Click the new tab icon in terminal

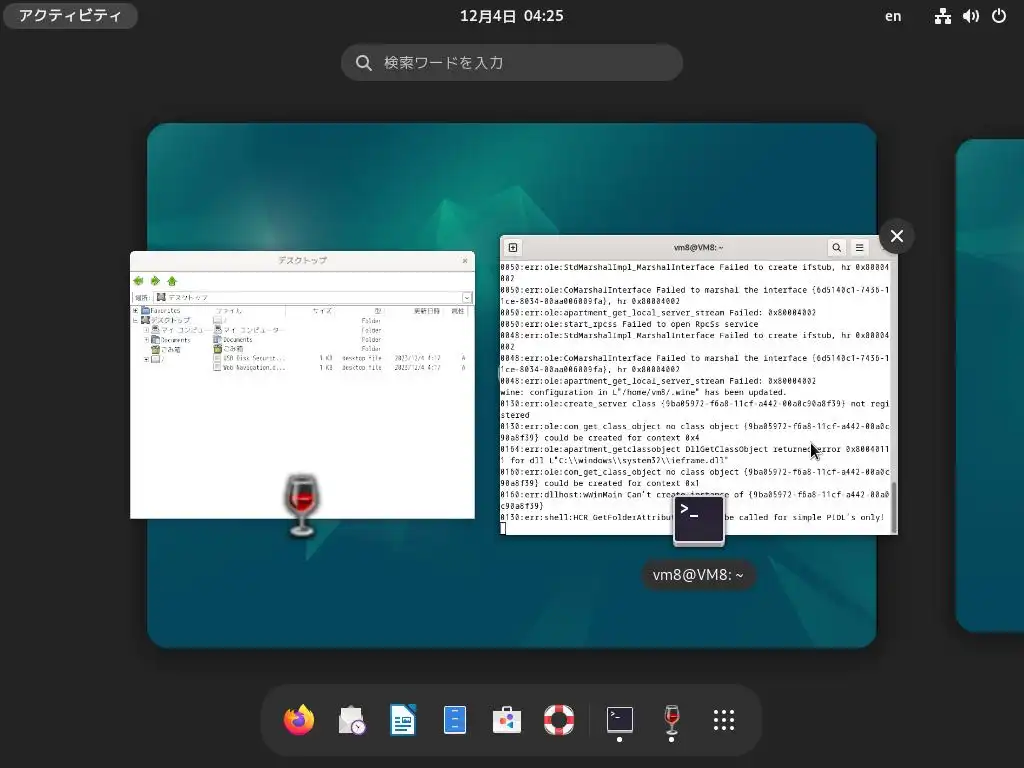point(513,248)
